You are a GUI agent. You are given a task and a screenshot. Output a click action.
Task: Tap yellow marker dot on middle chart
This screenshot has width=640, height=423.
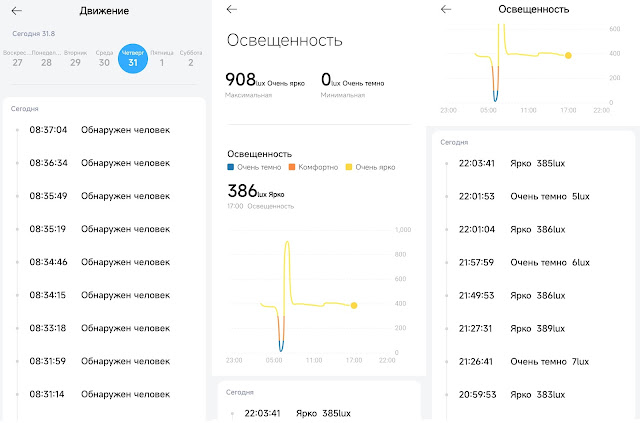[x=354, y=305]
